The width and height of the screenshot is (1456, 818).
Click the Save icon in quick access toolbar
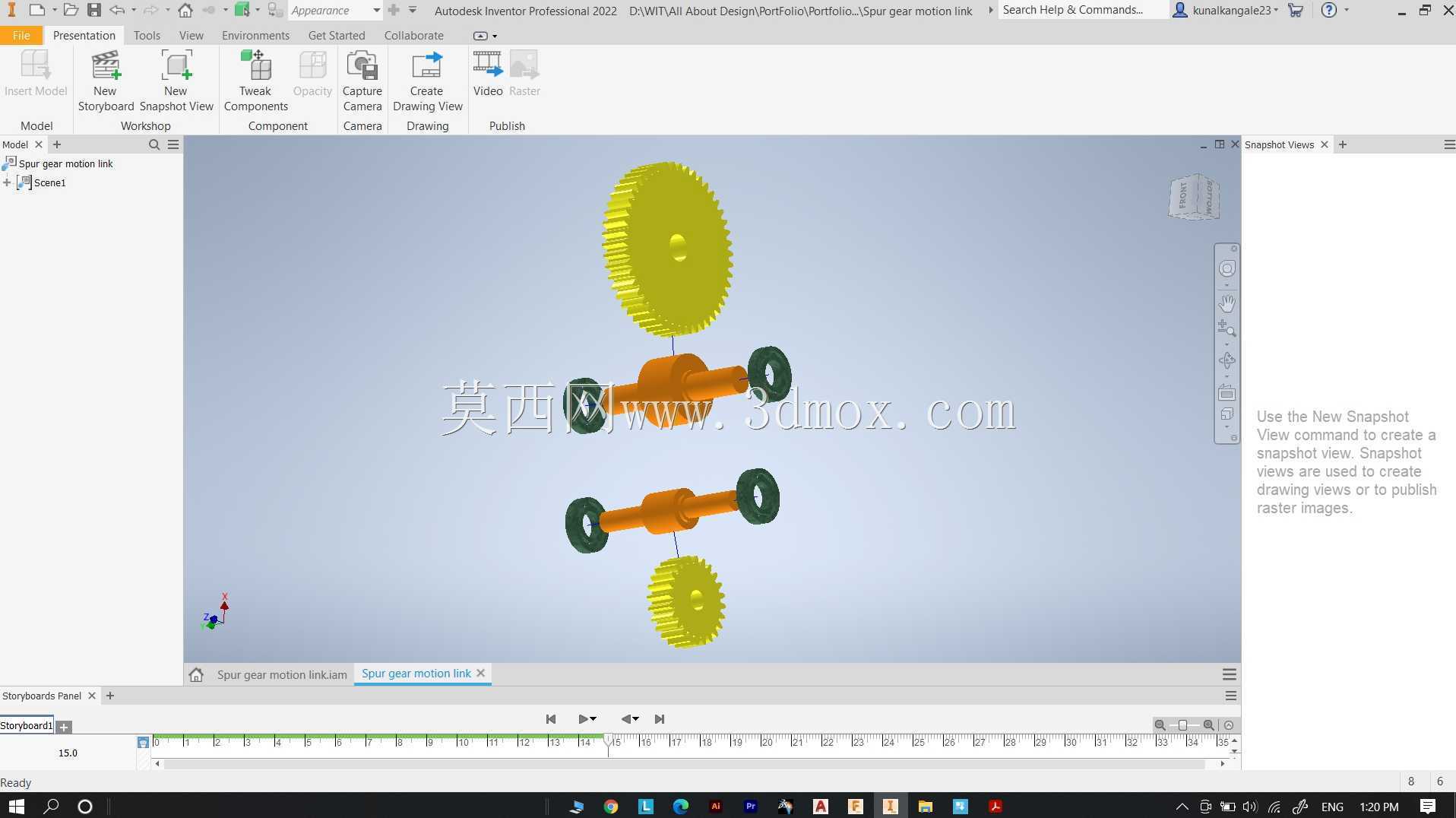pos(94,10)
